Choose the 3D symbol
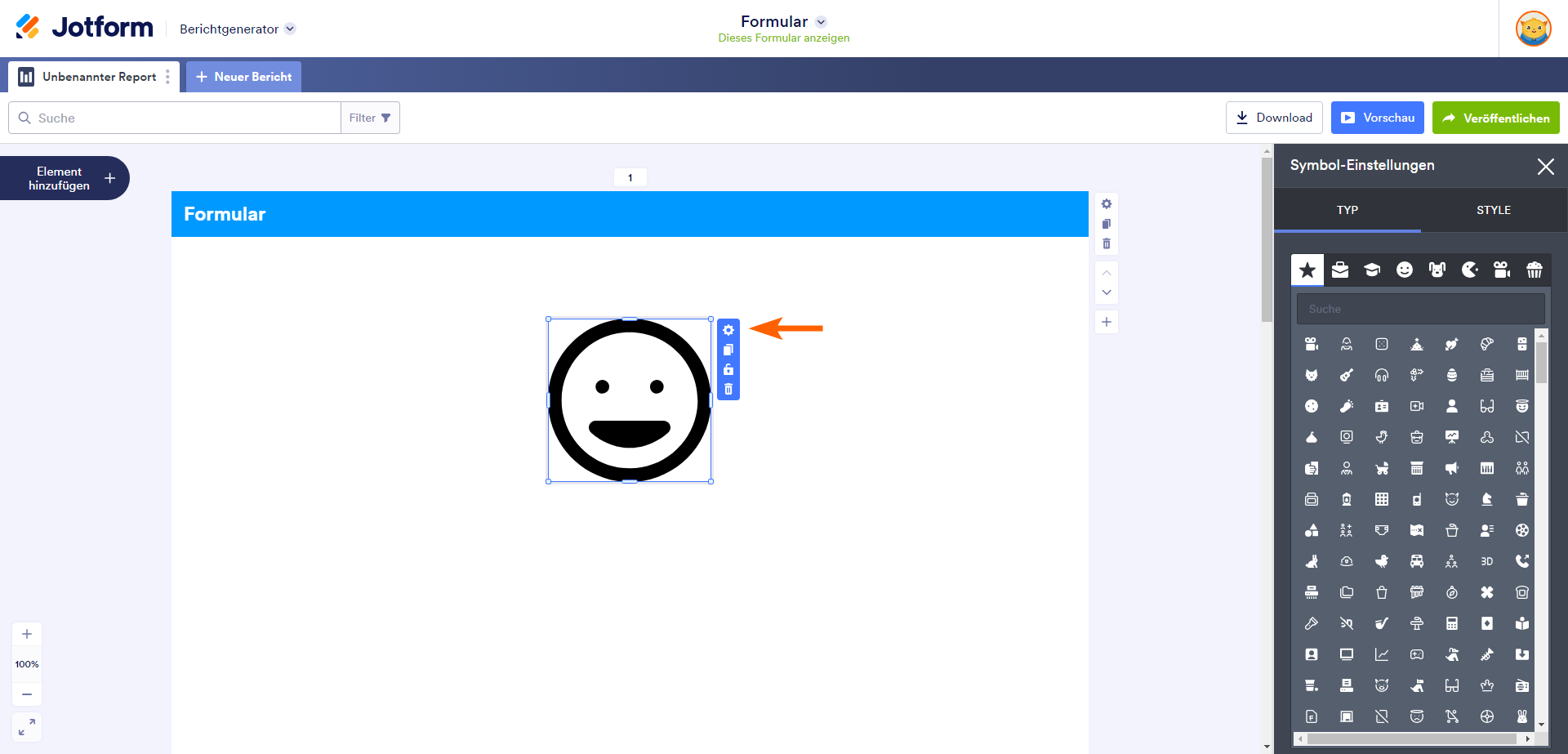The width and height of the screenshot is (1568, 754). click(x=1487, y=561)
